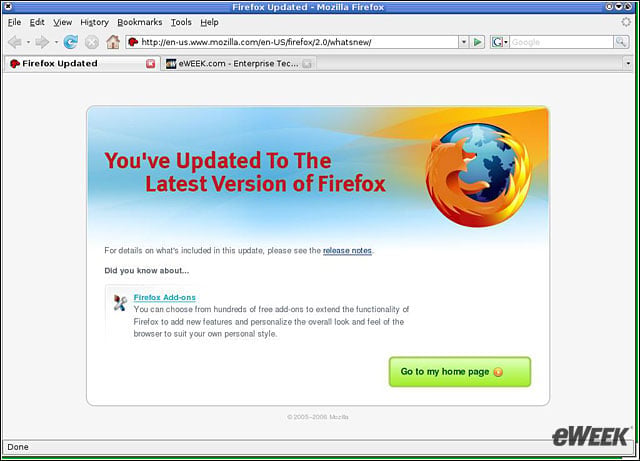The height and width of the screenshot is (461, 640).
Task: Click the site favicon in address bar
Action: pyautogui.click(x=133, y=42)
